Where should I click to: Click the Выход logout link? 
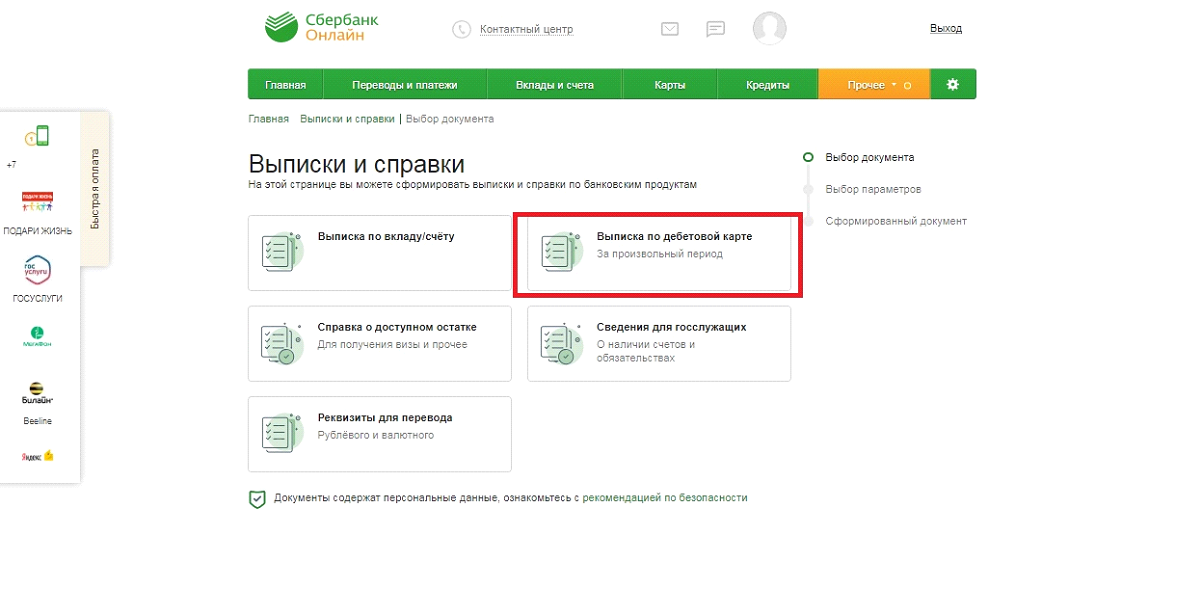tap(945, 29)
